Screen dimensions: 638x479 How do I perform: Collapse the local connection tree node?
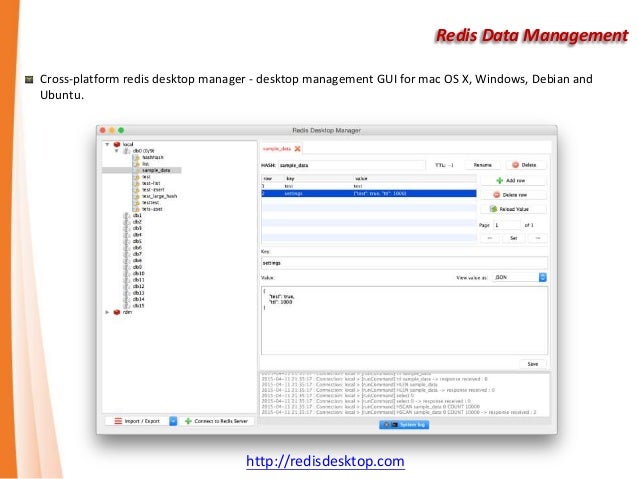tap(107, 144)
